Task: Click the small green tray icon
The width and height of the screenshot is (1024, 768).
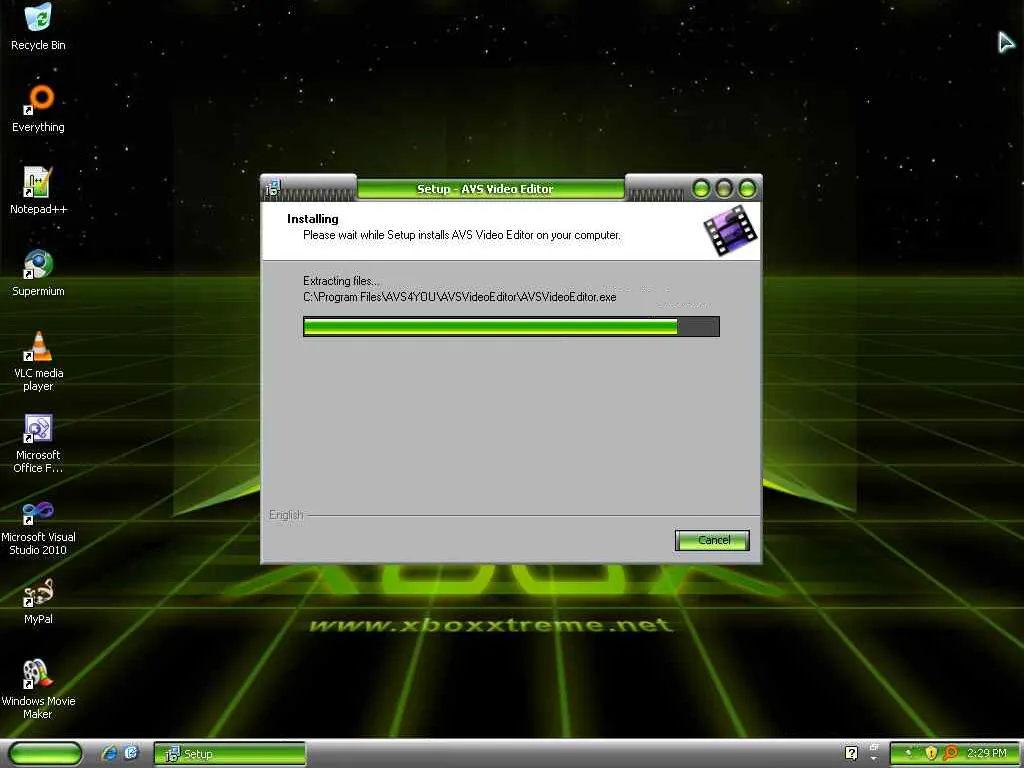Action: click(x=909, y=753)
